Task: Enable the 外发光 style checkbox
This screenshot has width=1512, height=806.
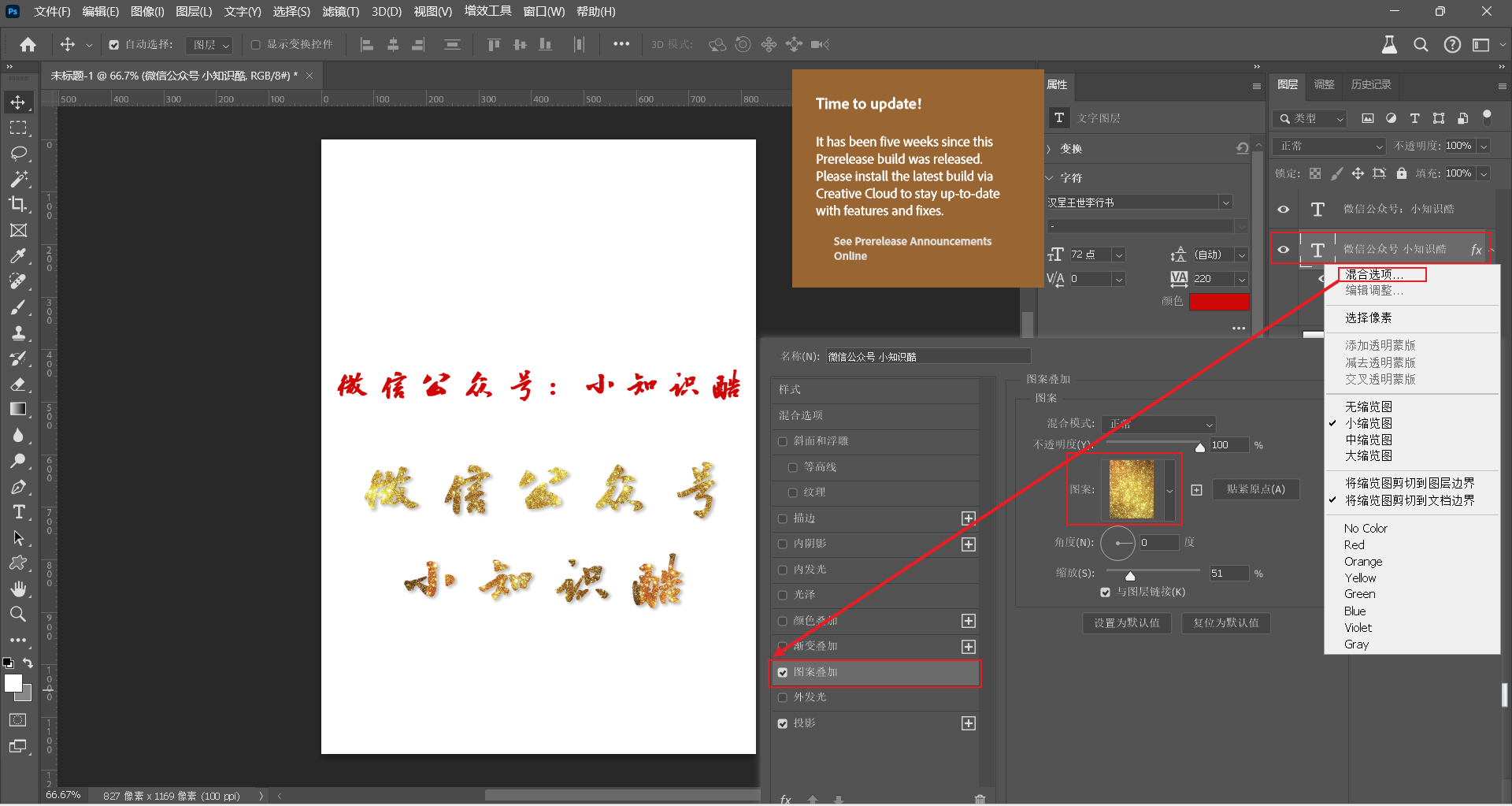Action: [783, 697]
